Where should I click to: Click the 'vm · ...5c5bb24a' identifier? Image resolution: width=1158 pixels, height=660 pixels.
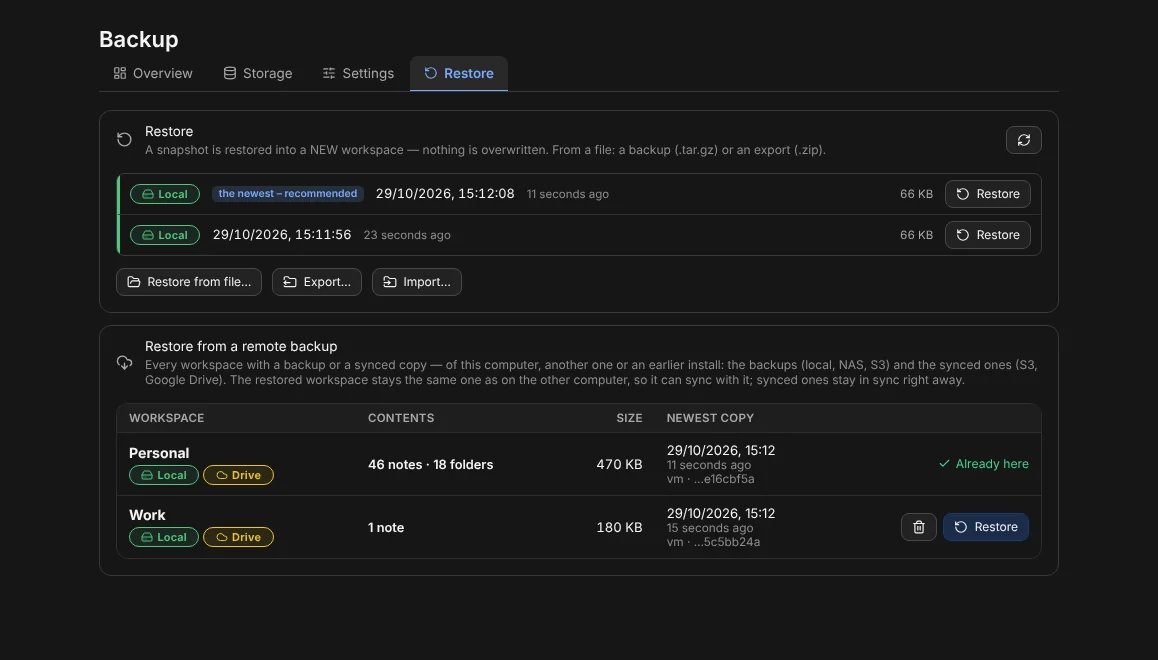713,542
